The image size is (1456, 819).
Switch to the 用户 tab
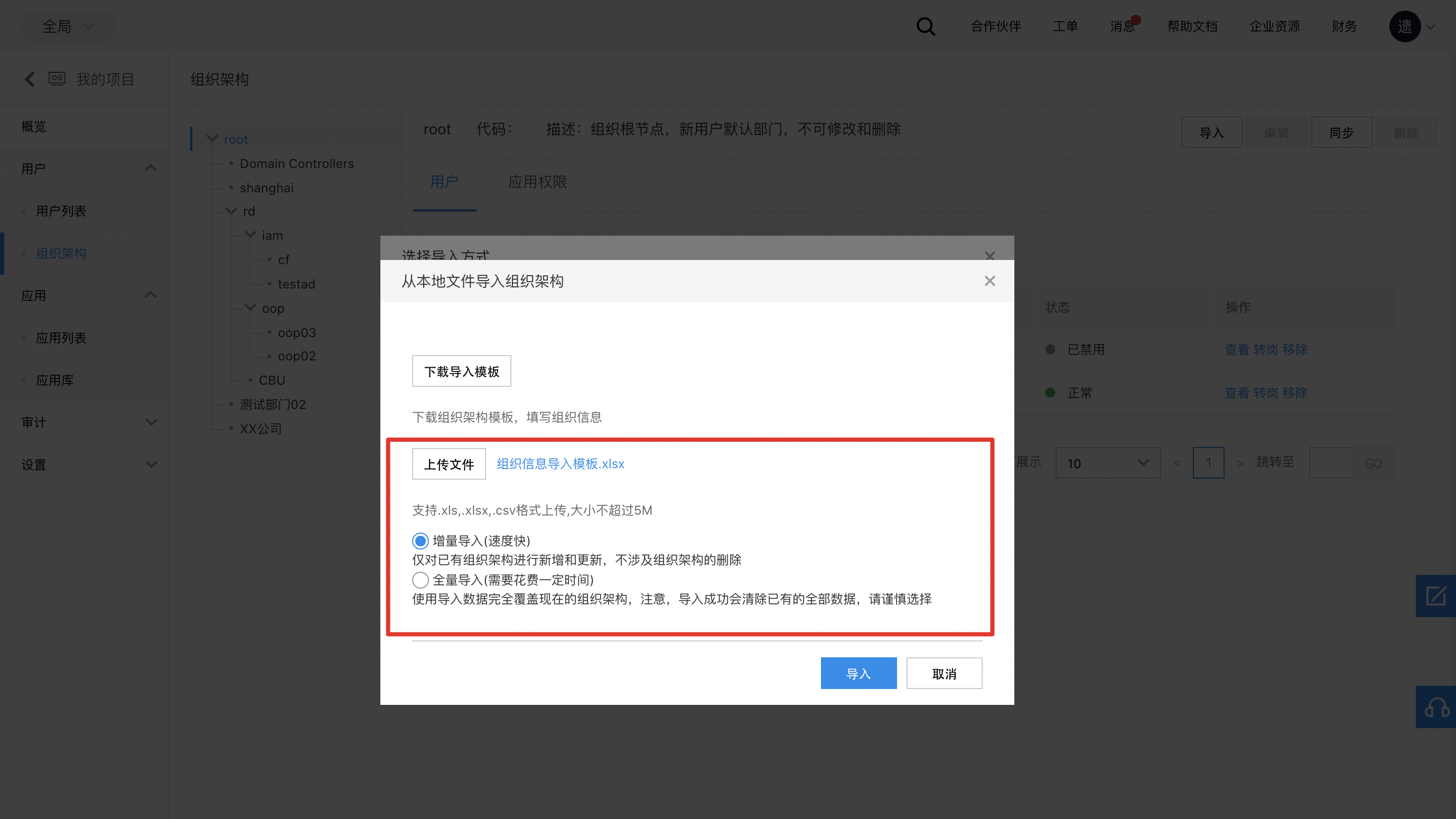444,182
